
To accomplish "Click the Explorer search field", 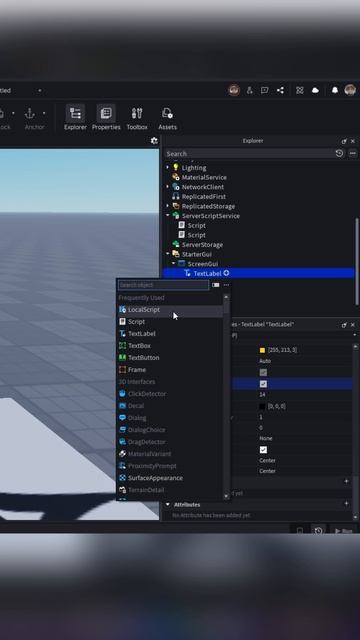I will (x=249, y=153).
